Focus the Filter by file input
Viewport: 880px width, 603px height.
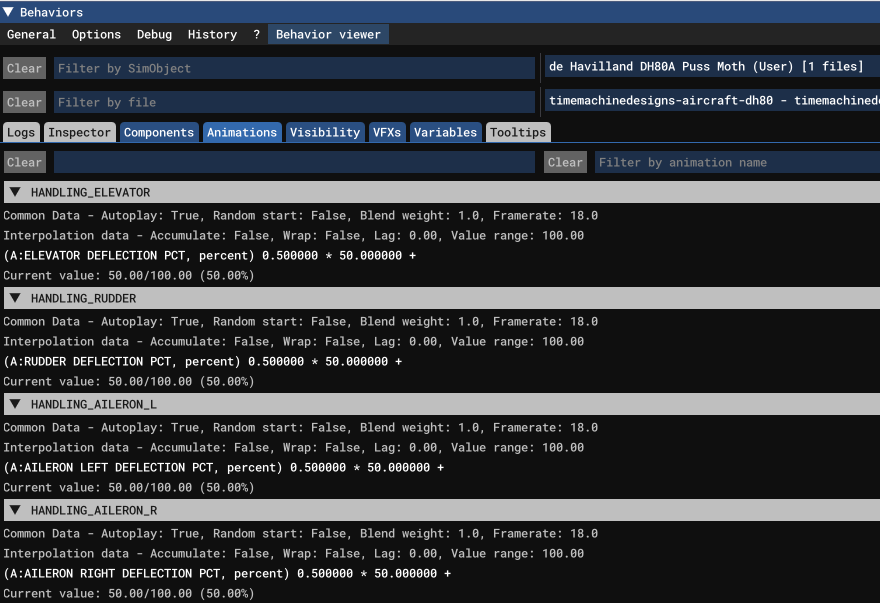coord(294,102)
